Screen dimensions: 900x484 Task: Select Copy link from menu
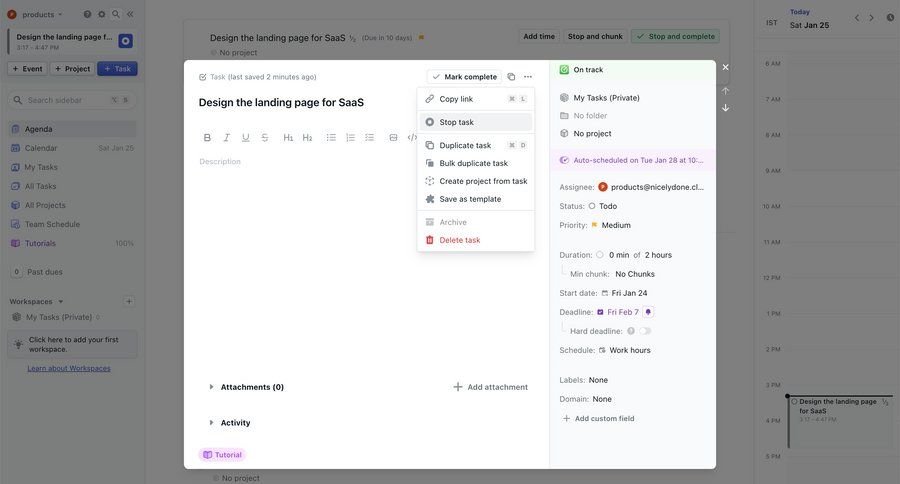coord(476,99)
